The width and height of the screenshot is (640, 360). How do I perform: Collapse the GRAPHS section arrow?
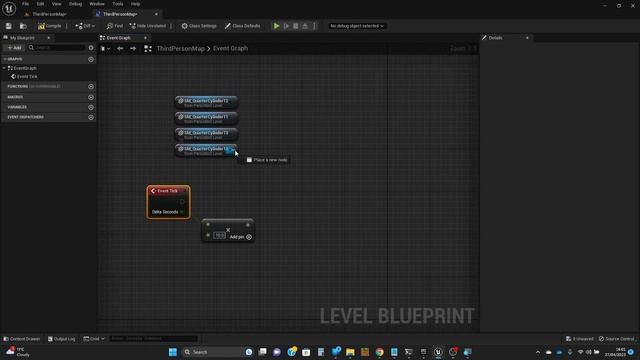(4, 59)
